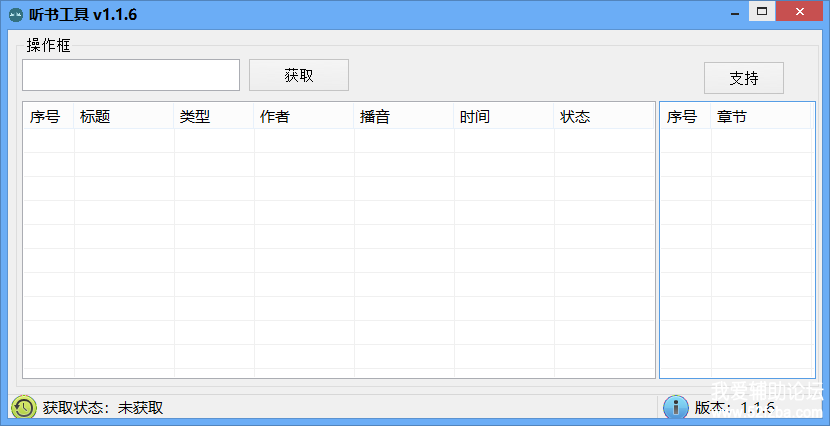Close the 听书工具 window
The width and height of the screenshot is (830, 426).
799,11
